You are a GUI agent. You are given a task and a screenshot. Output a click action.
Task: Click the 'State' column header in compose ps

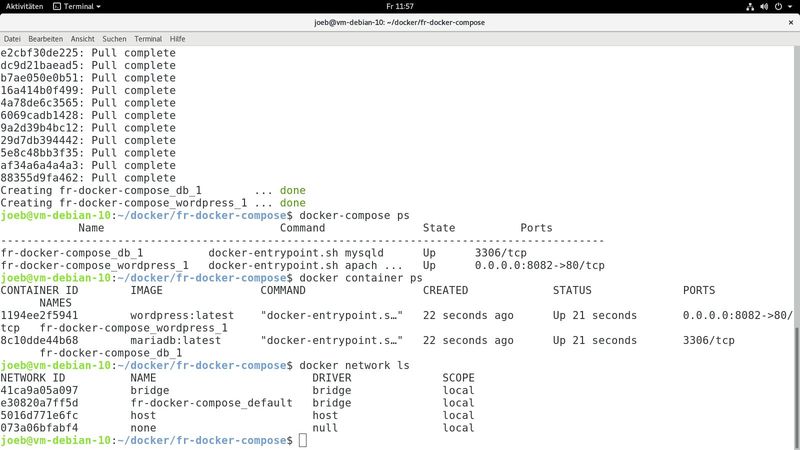click(x=439, y=228)
